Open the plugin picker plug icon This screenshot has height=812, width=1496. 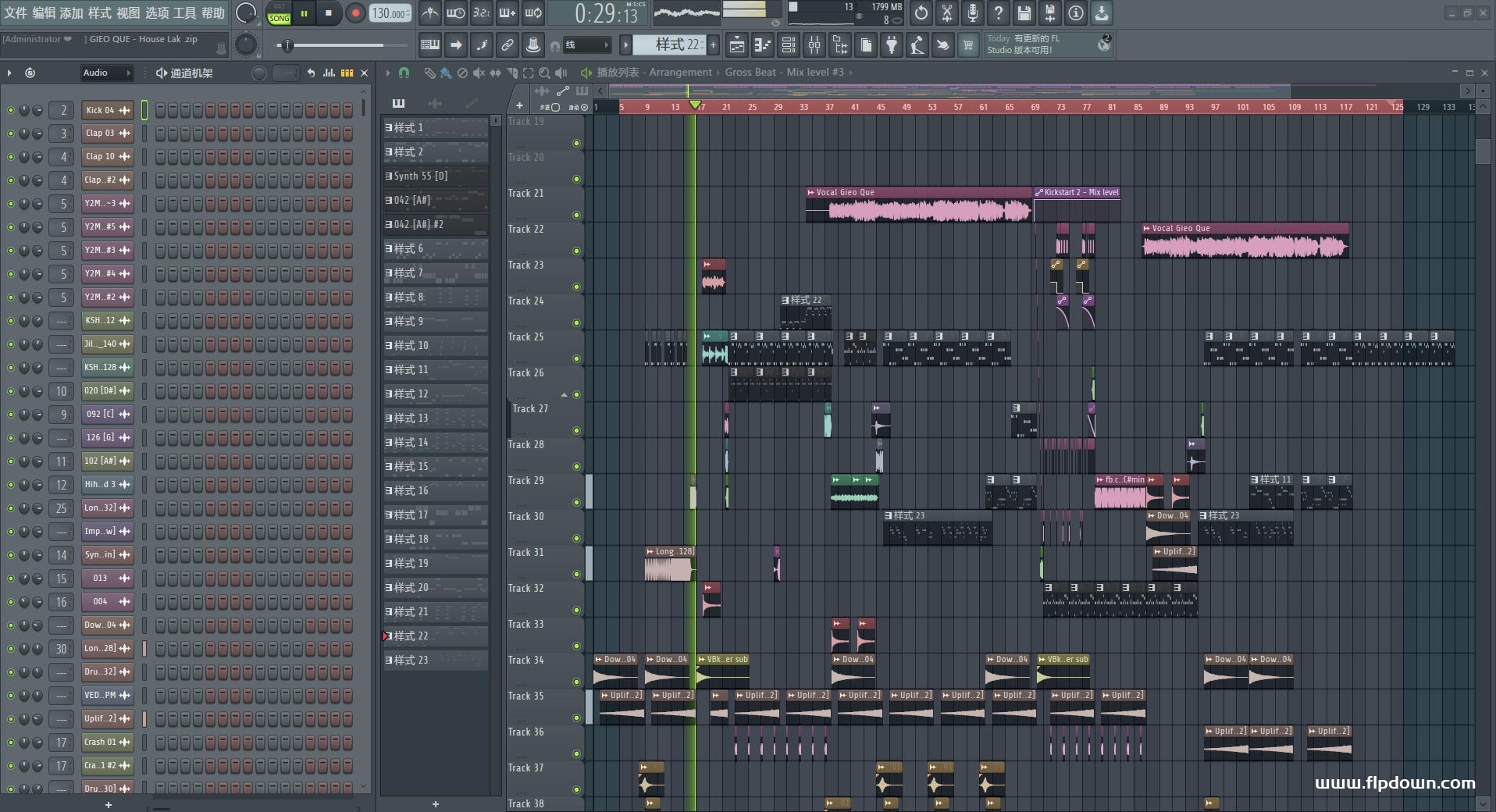(x=892, y=45)
